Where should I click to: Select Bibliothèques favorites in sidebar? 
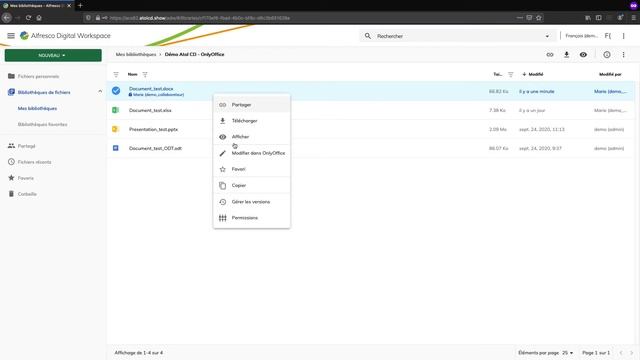pyautogui.click(x=42, y=124)
